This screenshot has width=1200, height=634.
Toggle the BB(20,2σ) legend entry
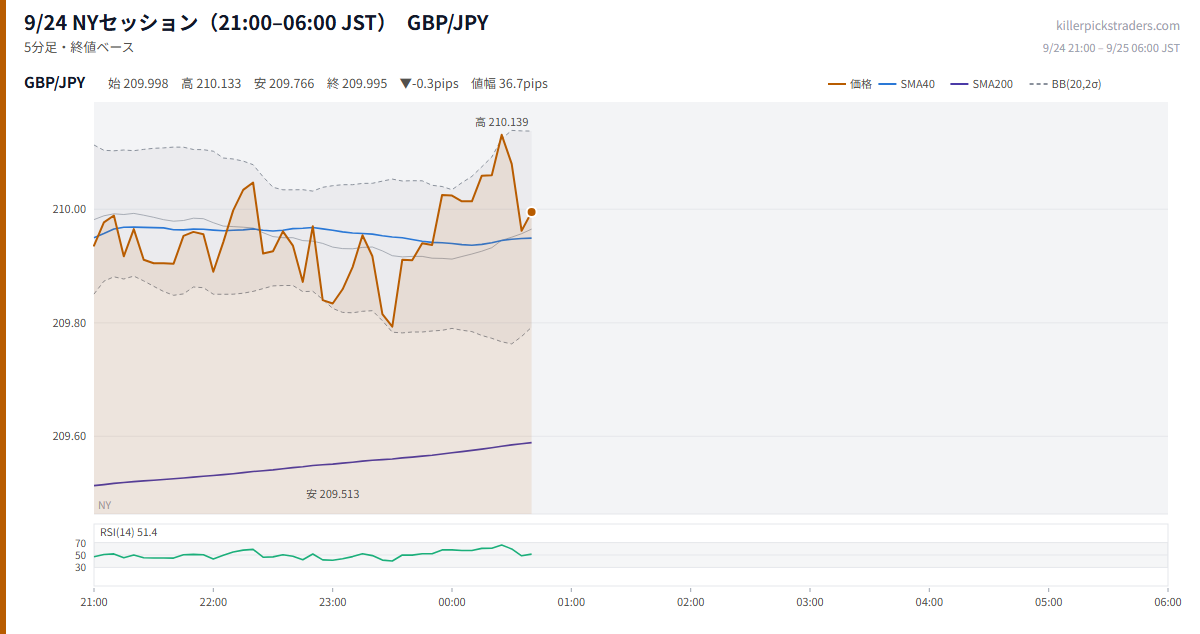(1065, 84)
